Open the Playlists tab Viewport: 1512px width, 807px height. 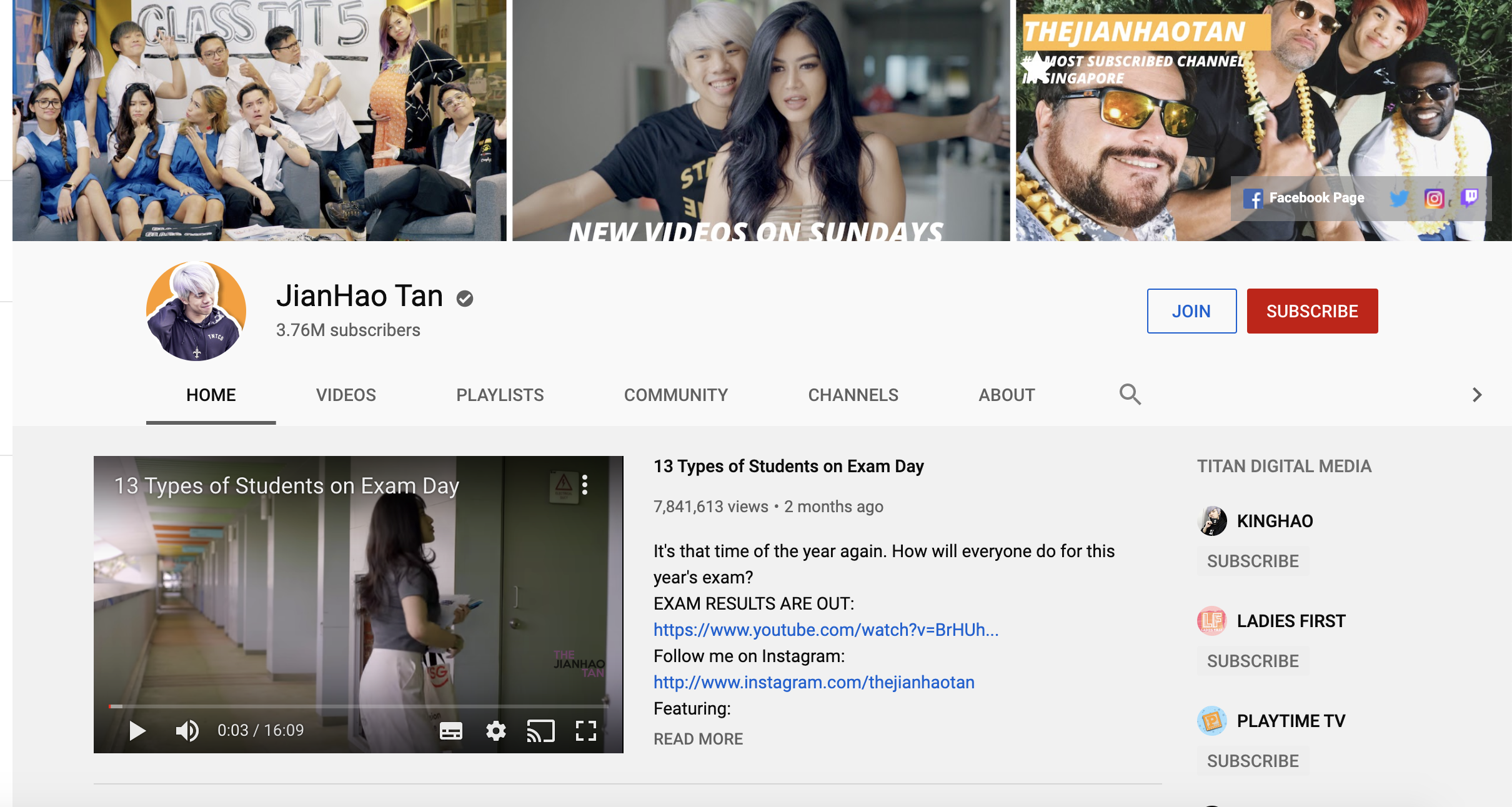pyautogui.click(x=500, y=395)
